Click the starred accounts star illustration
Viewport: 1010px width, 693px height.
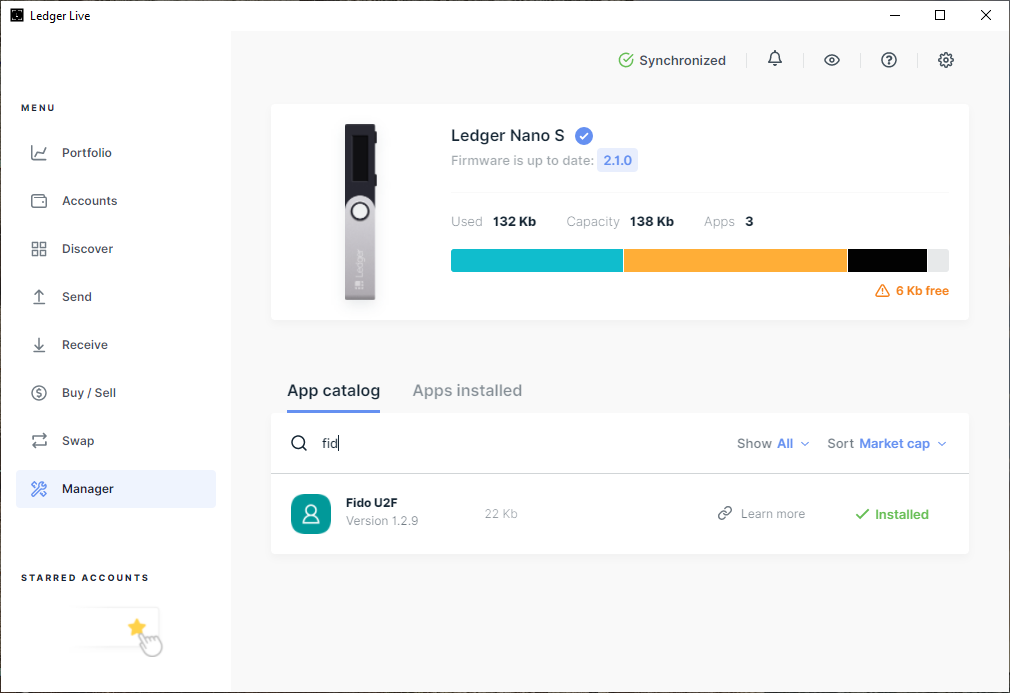[x=137, y=627]
